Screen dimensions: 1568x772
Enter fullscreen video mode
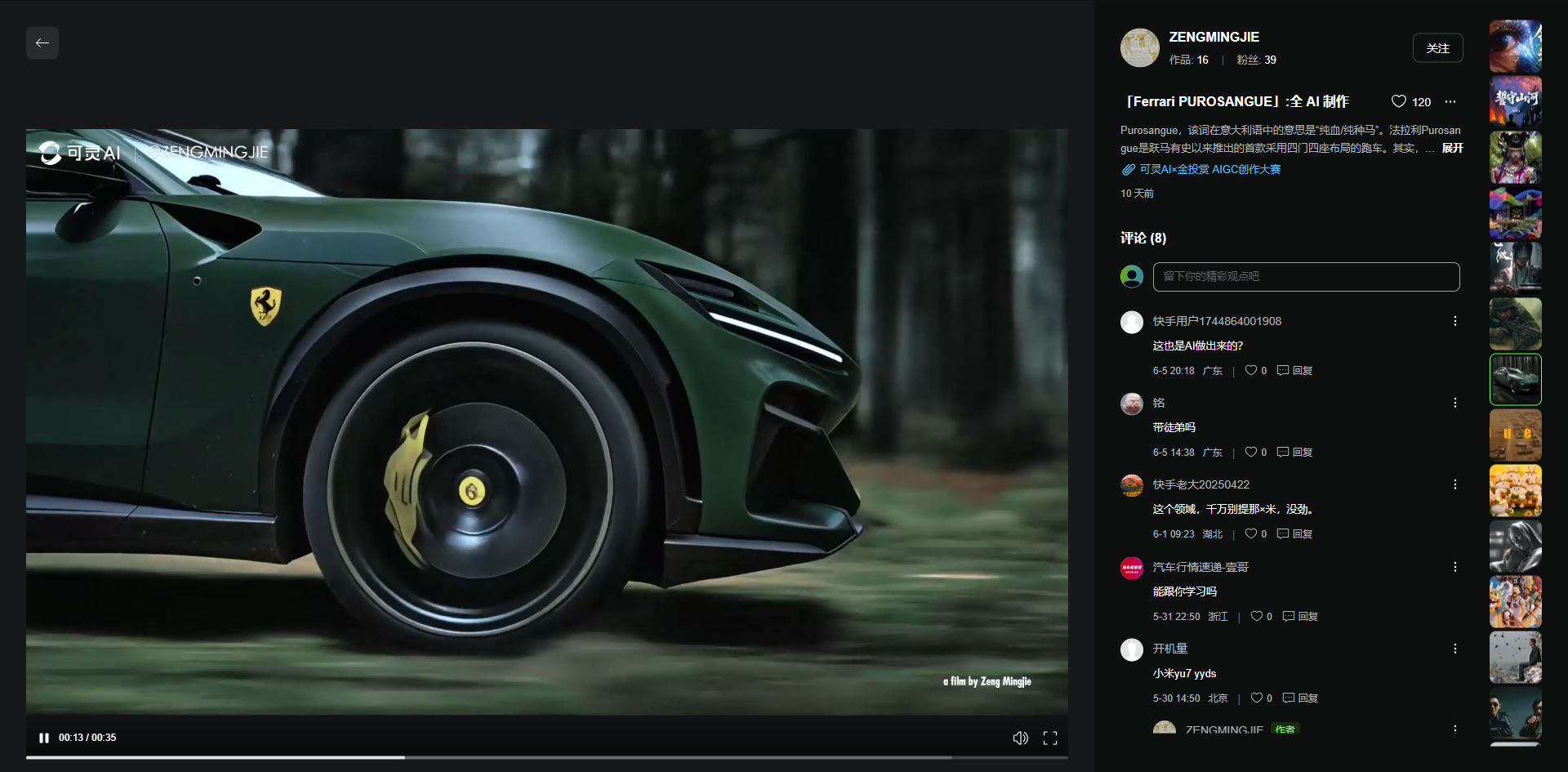(x=1050, y=738)
